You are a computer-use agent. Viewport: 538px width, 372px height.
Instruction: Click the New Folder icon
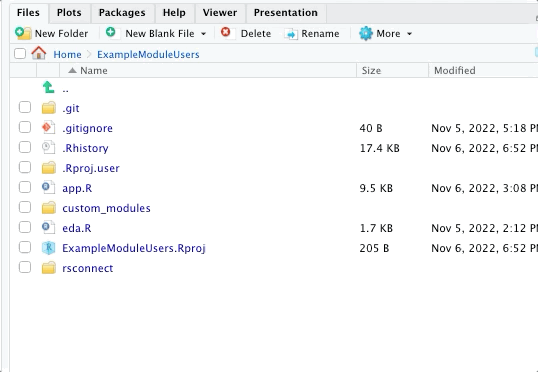click(x=23, y=33)
